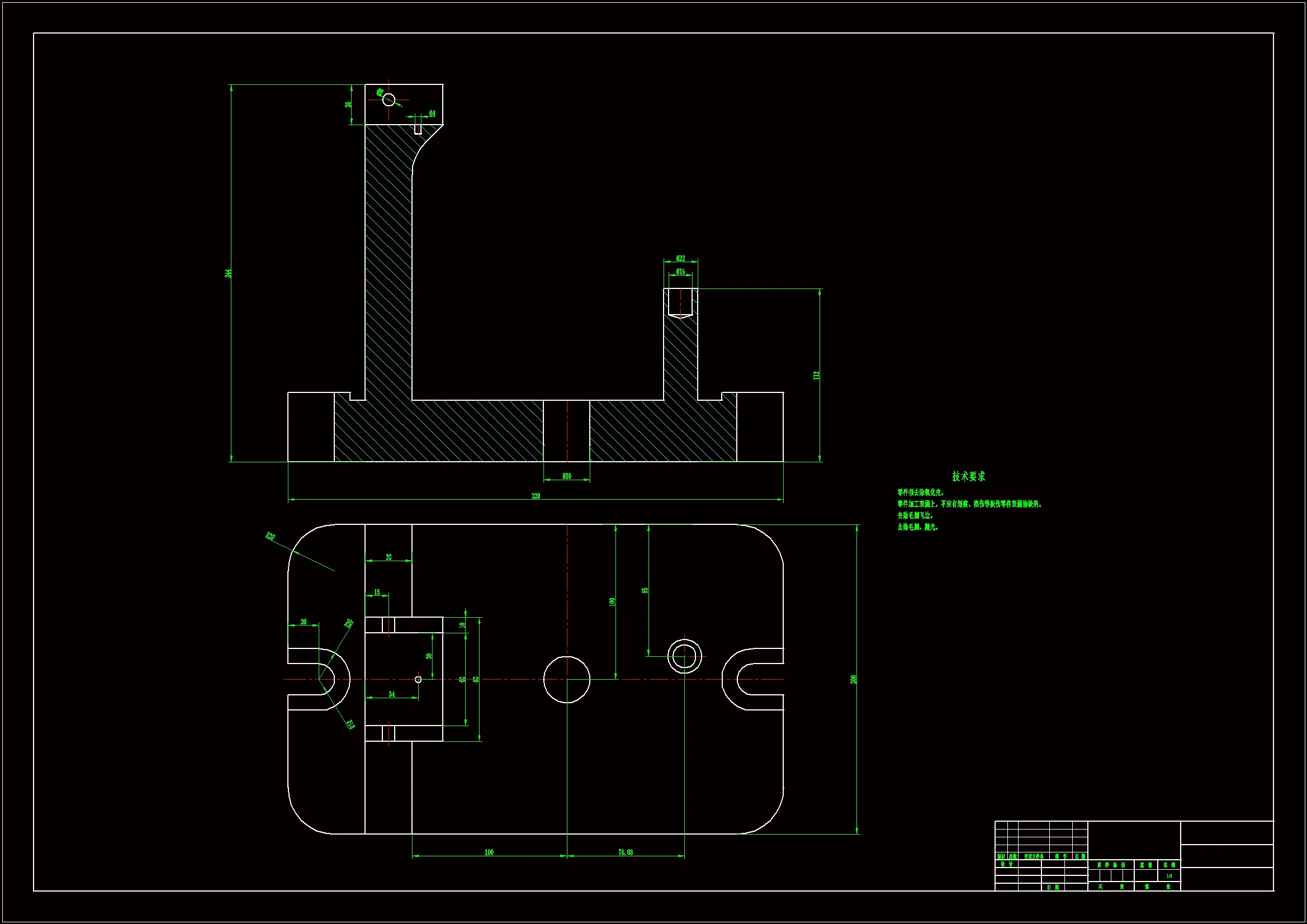Select the large center circle in plan view
This screenshot has height=924, width=1307.
(x=566, y=679)
